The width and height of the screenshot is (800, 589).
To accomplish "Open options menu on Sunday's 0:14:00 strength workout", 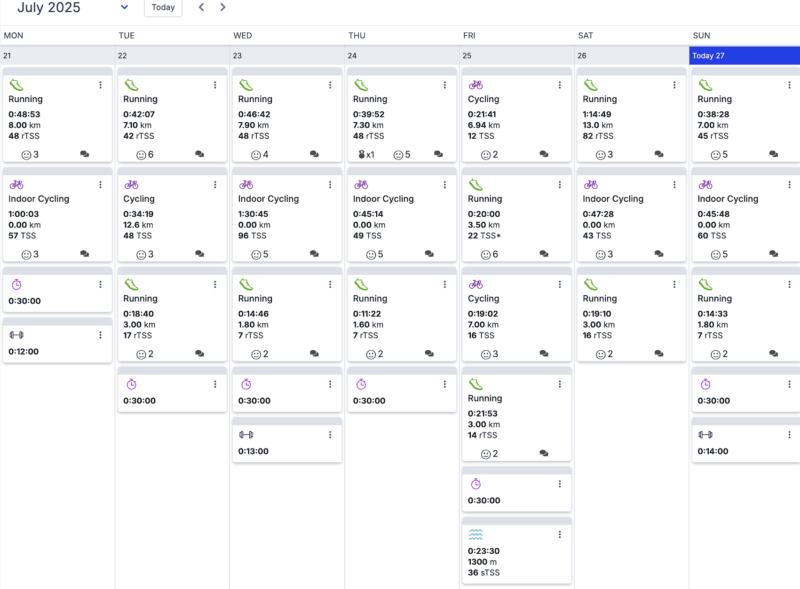I will pos(789,435).
